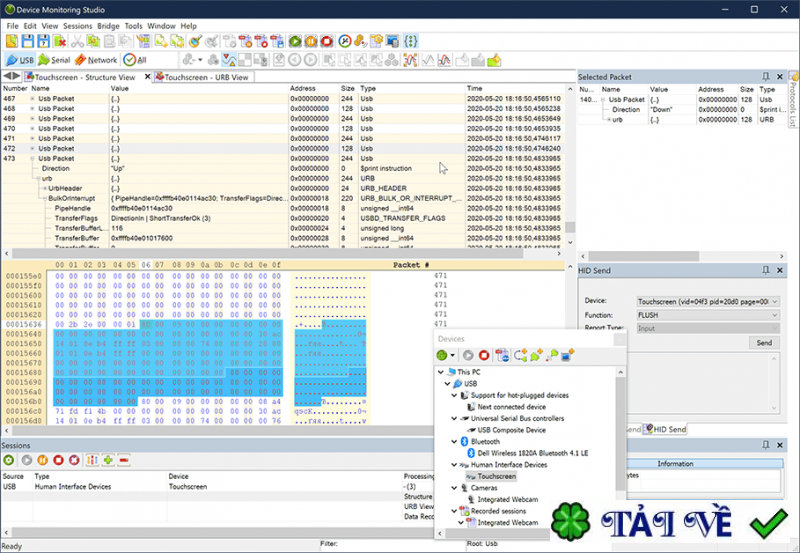Click the pin icon on Selected Packet panel
The width and height of the screenshot is (800, 553).
(766, 77)
